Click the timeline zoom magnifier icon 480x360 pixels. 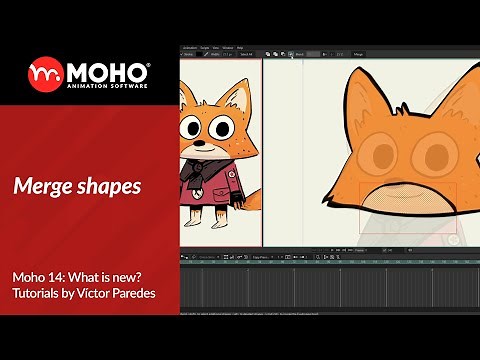[x=318, y=257]
